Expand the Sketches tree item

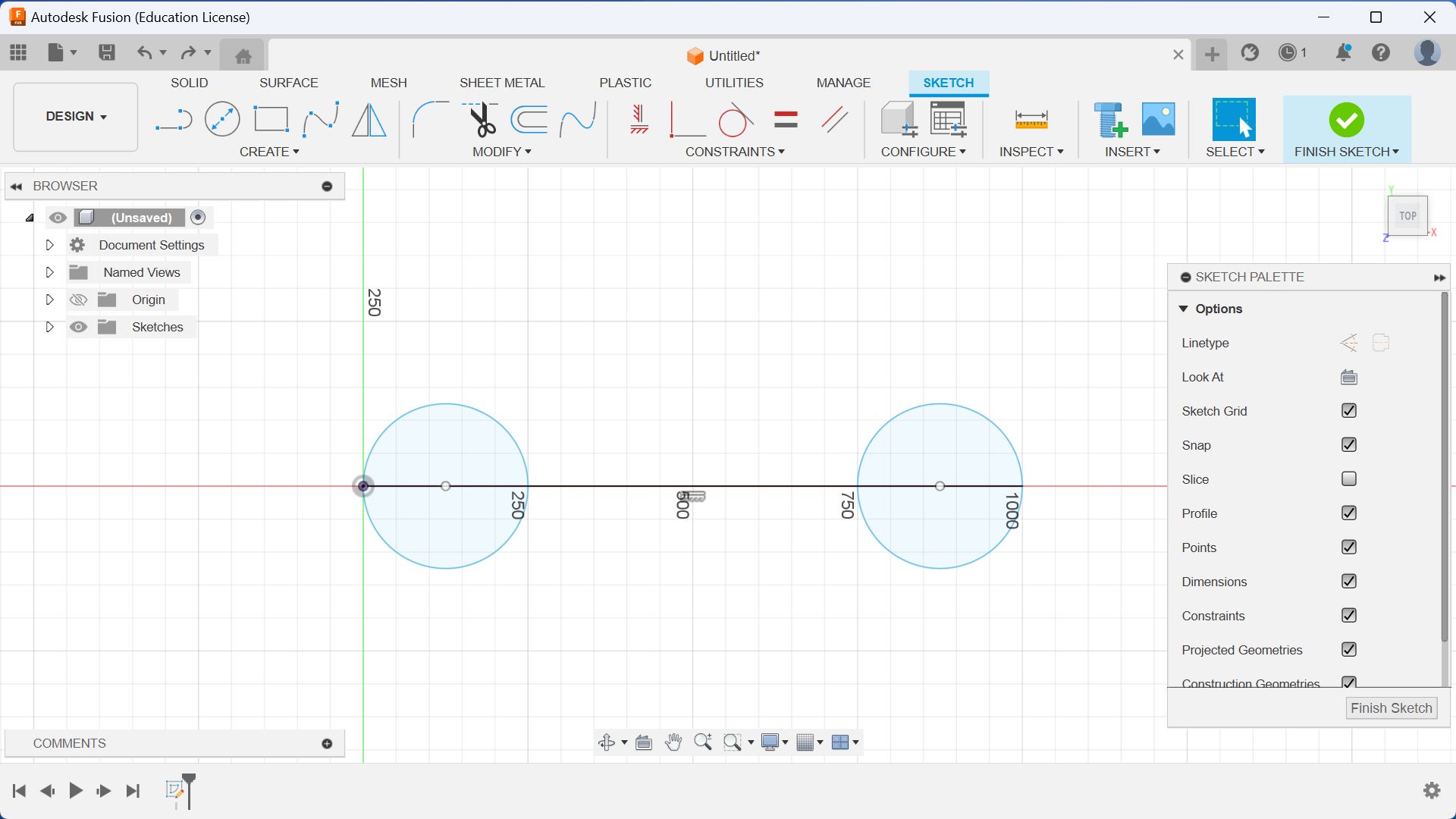pyautogui.click(x=50, y=327)
